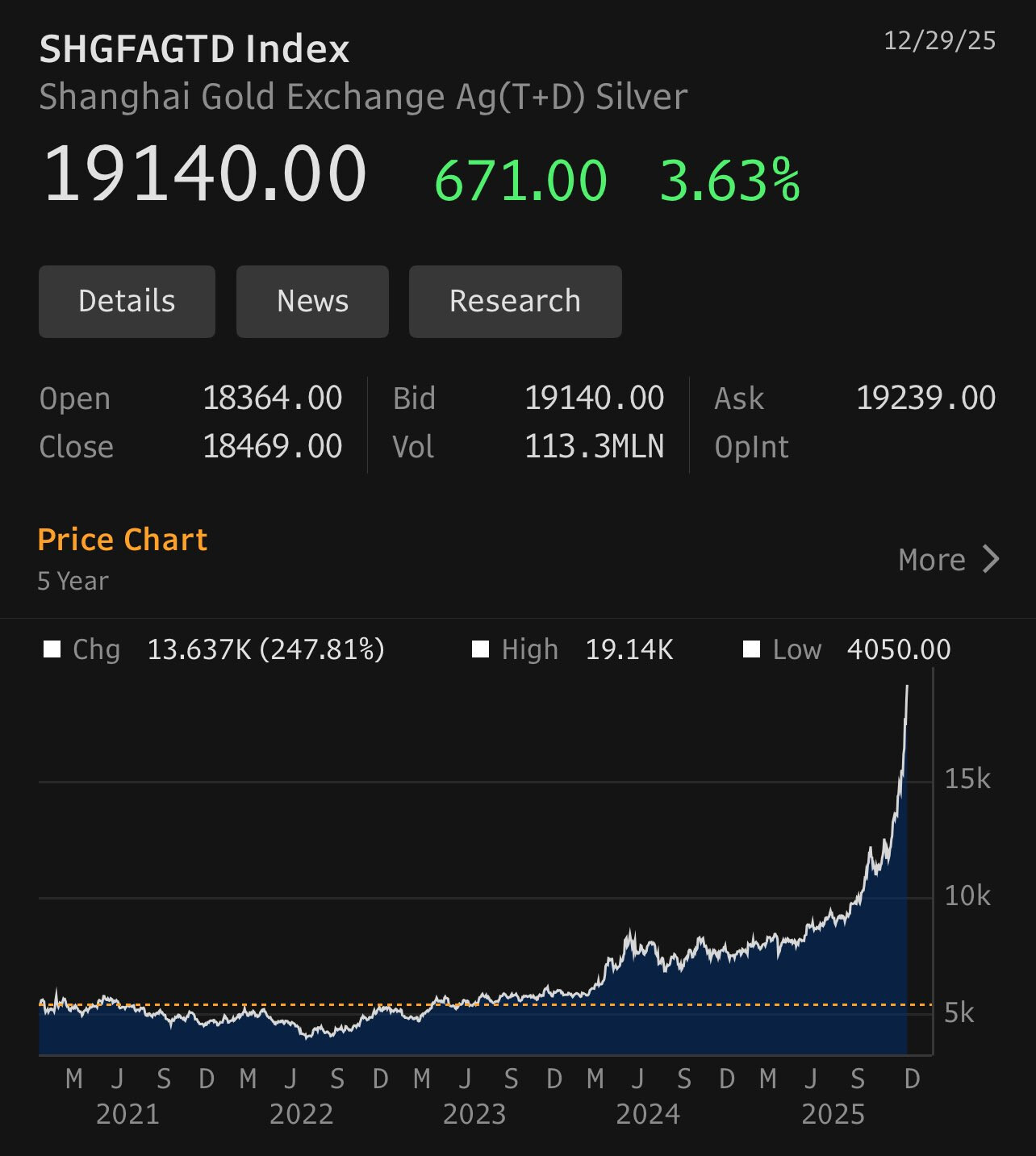
Task: Open the Details tab
Action: 127,302
